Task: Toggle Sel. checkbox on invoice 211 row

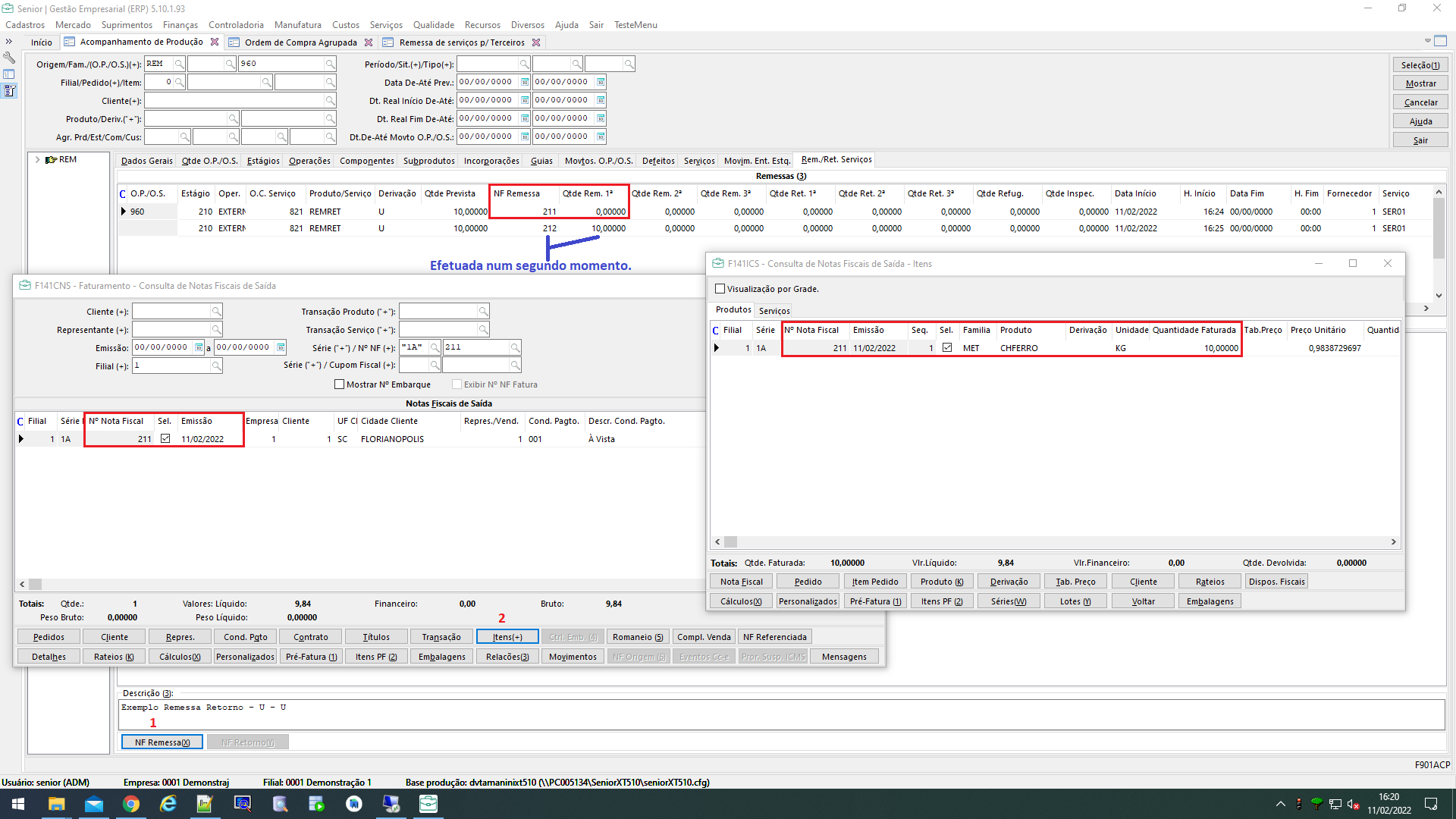Action: (165, 439)
